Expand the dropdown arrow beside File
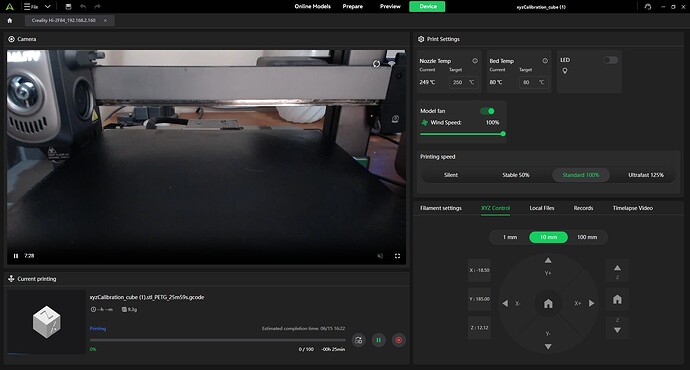Viewport: 690px width, 370px height. [x=48, y=7]
